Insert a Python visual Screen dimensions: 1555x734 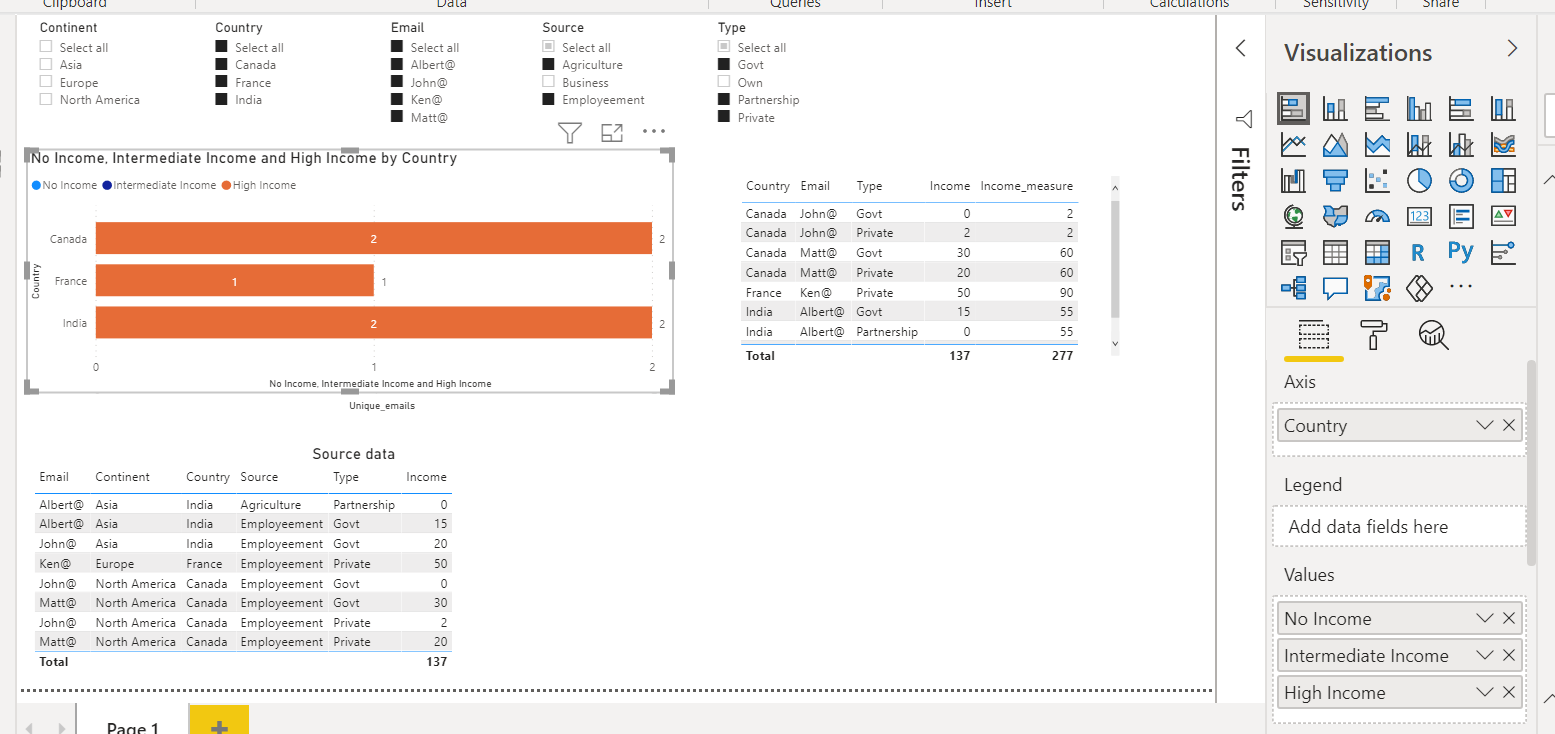(x=1461, y=252)
